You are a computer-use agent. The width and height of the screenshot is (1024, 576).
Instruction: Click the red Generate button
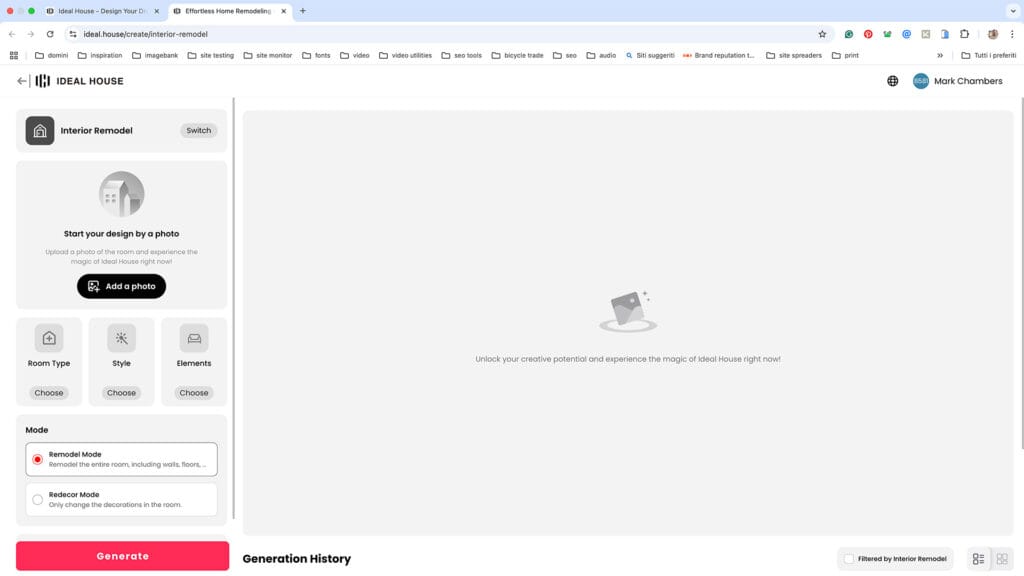[x=122, y=556]
